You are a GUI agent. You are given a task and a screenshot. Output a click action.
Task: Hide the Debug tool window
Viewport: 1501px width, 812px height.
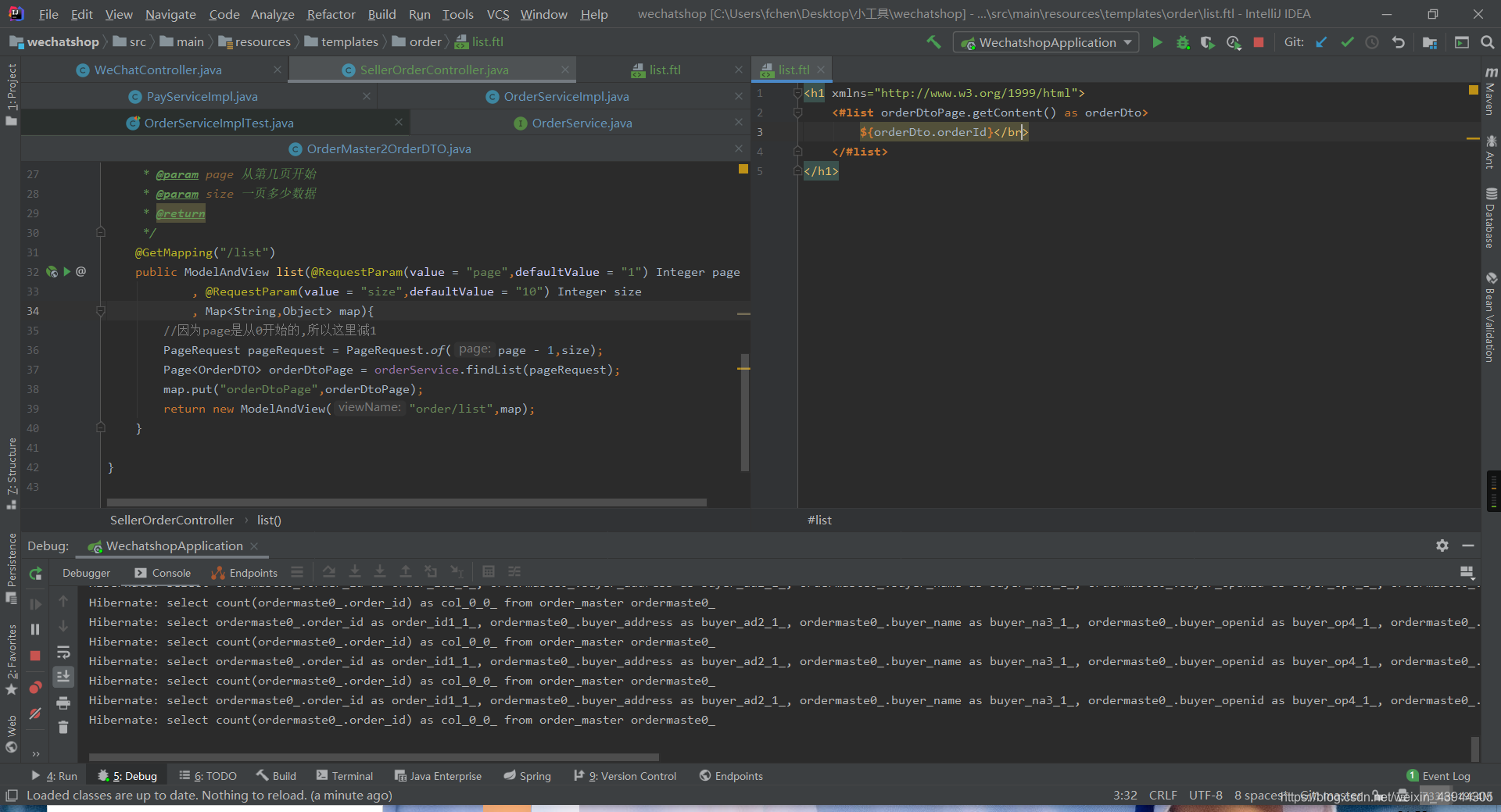(x=1468, y=546)
